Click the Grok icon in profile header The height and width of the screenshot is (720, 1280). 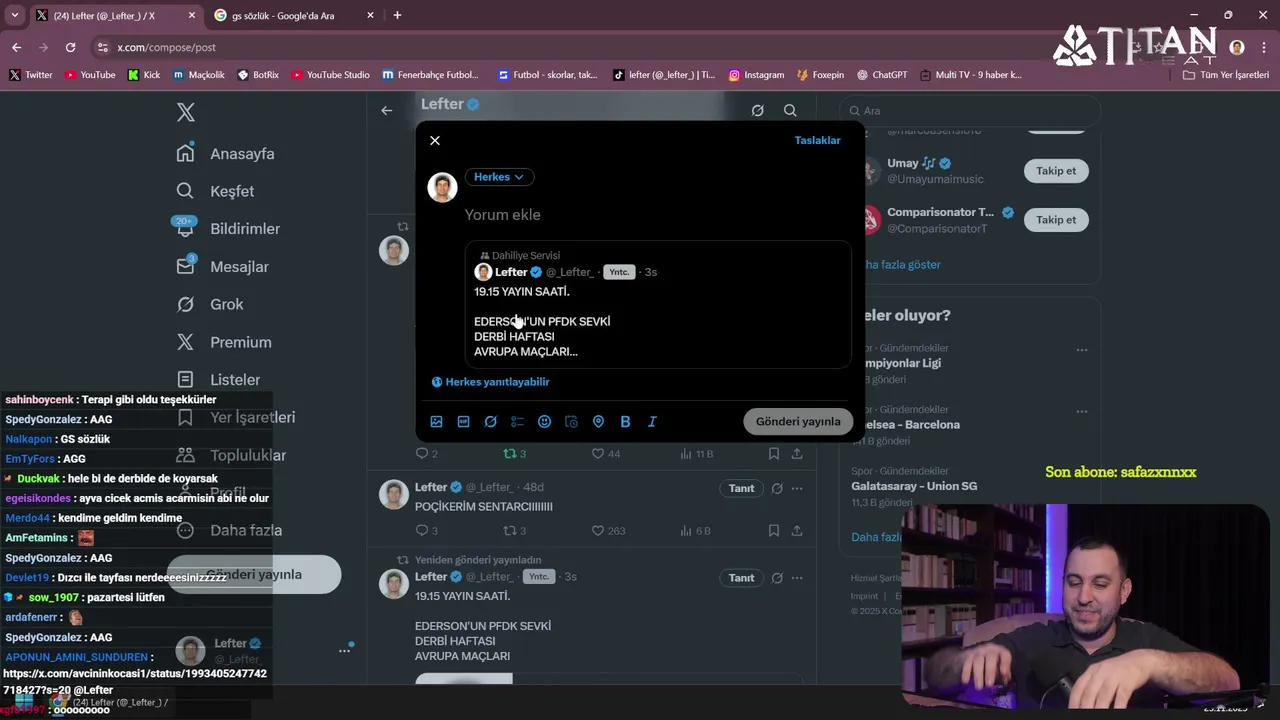pos(757,110)
